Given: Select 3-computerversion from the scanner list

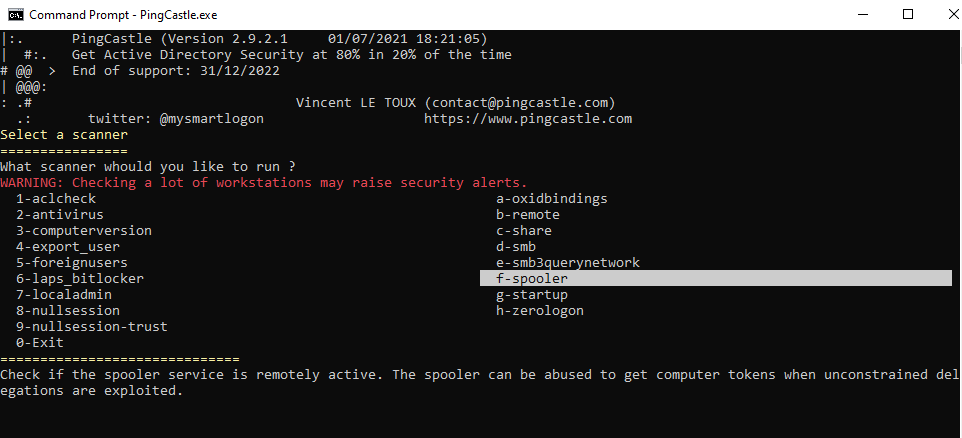Looking at the screenshot, I should point(84,231).
